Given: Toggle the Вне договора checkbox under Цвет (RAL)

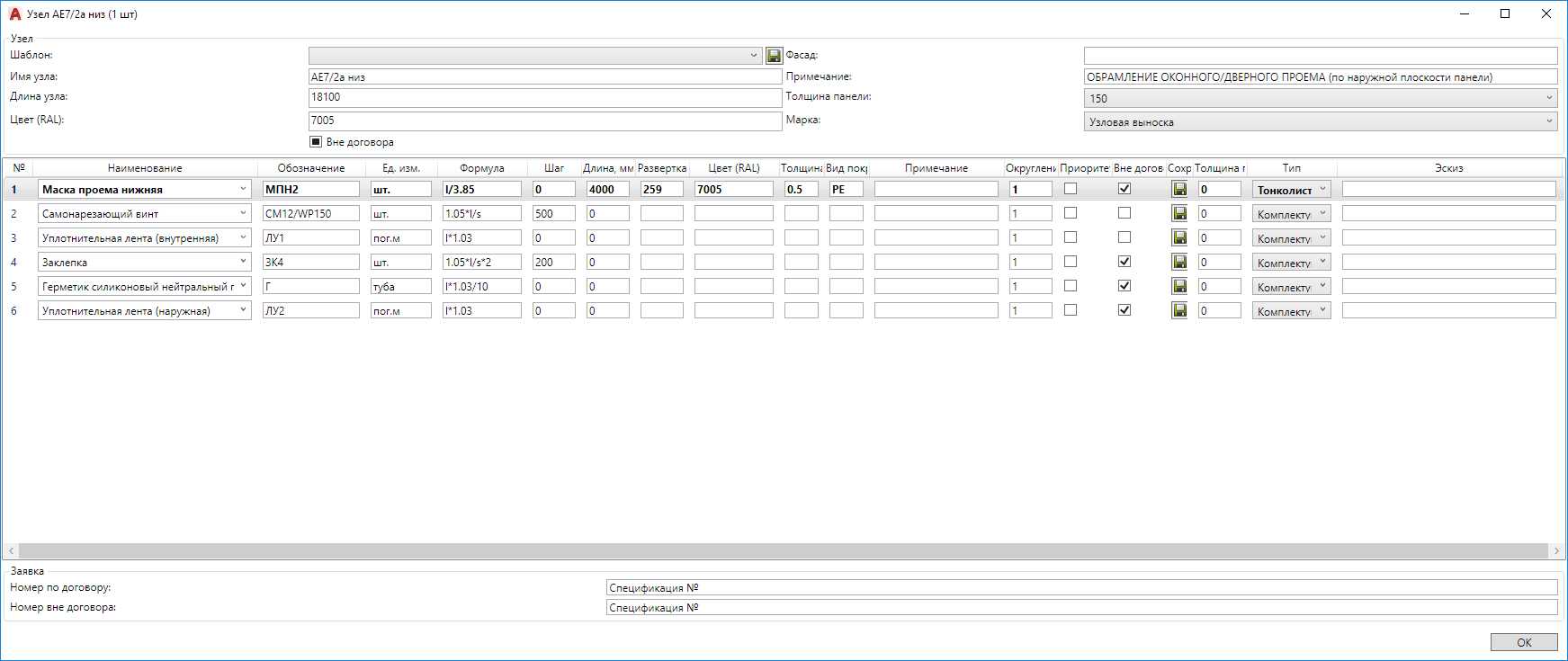Looking at the screenshot, I should (x=316, y=142).
